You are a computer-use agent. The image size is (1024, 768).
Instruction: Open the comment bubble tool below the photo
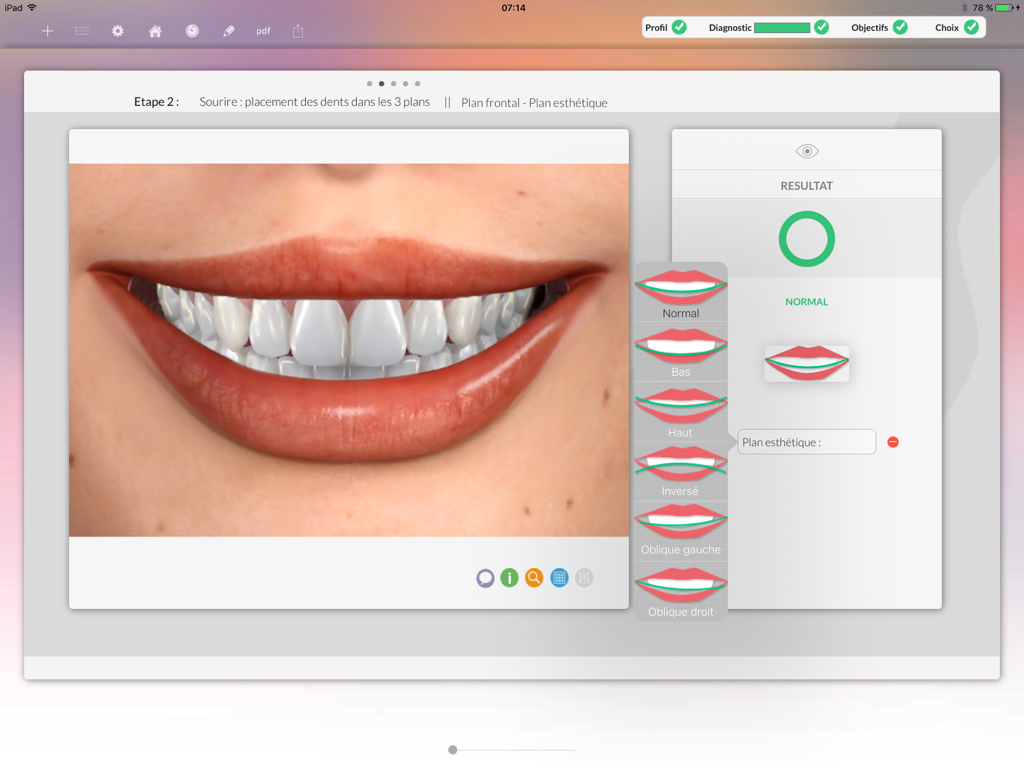click(485, 578)
